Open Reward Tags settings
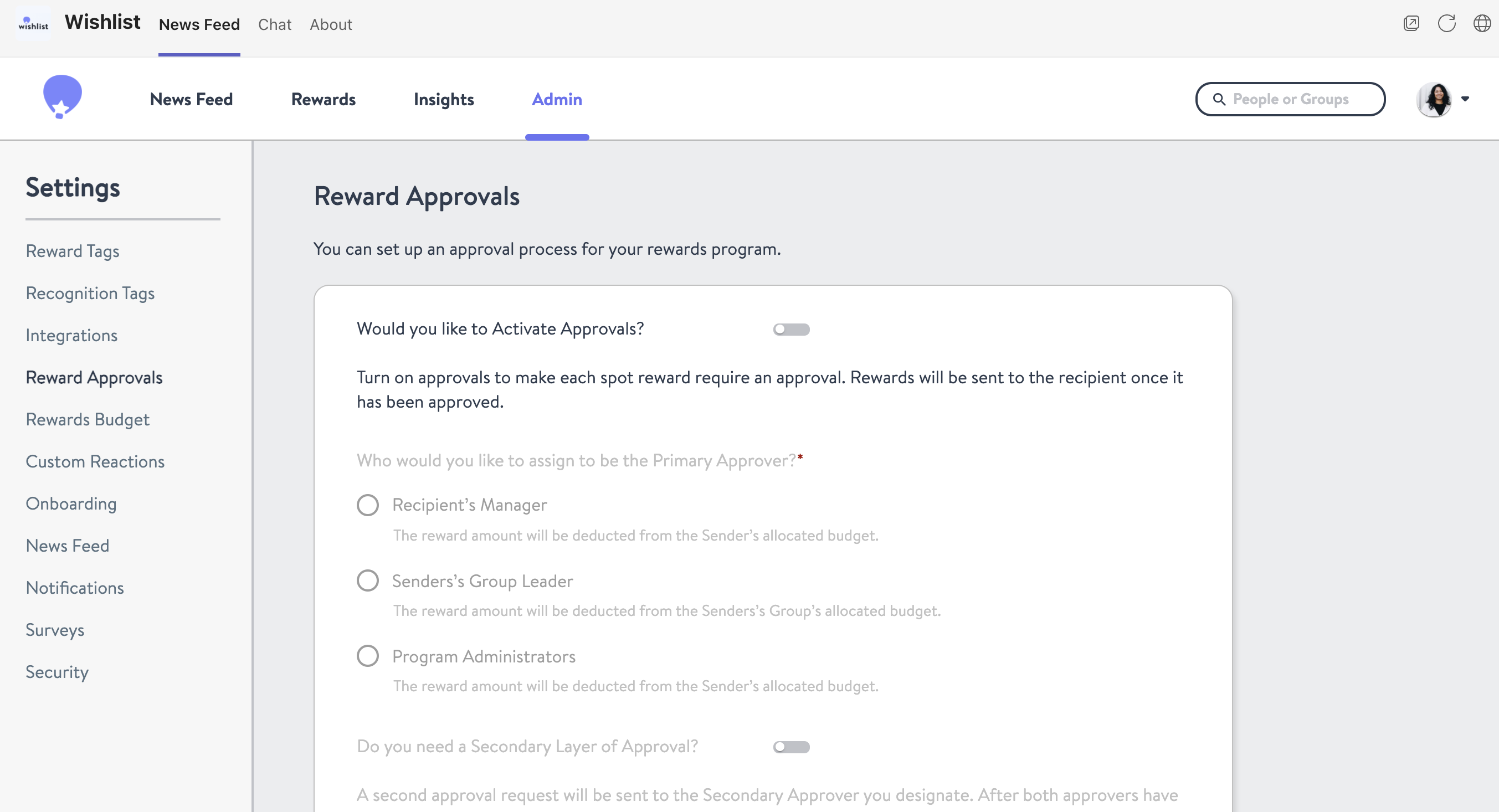The image size is (1499, 812). point(73,251)
